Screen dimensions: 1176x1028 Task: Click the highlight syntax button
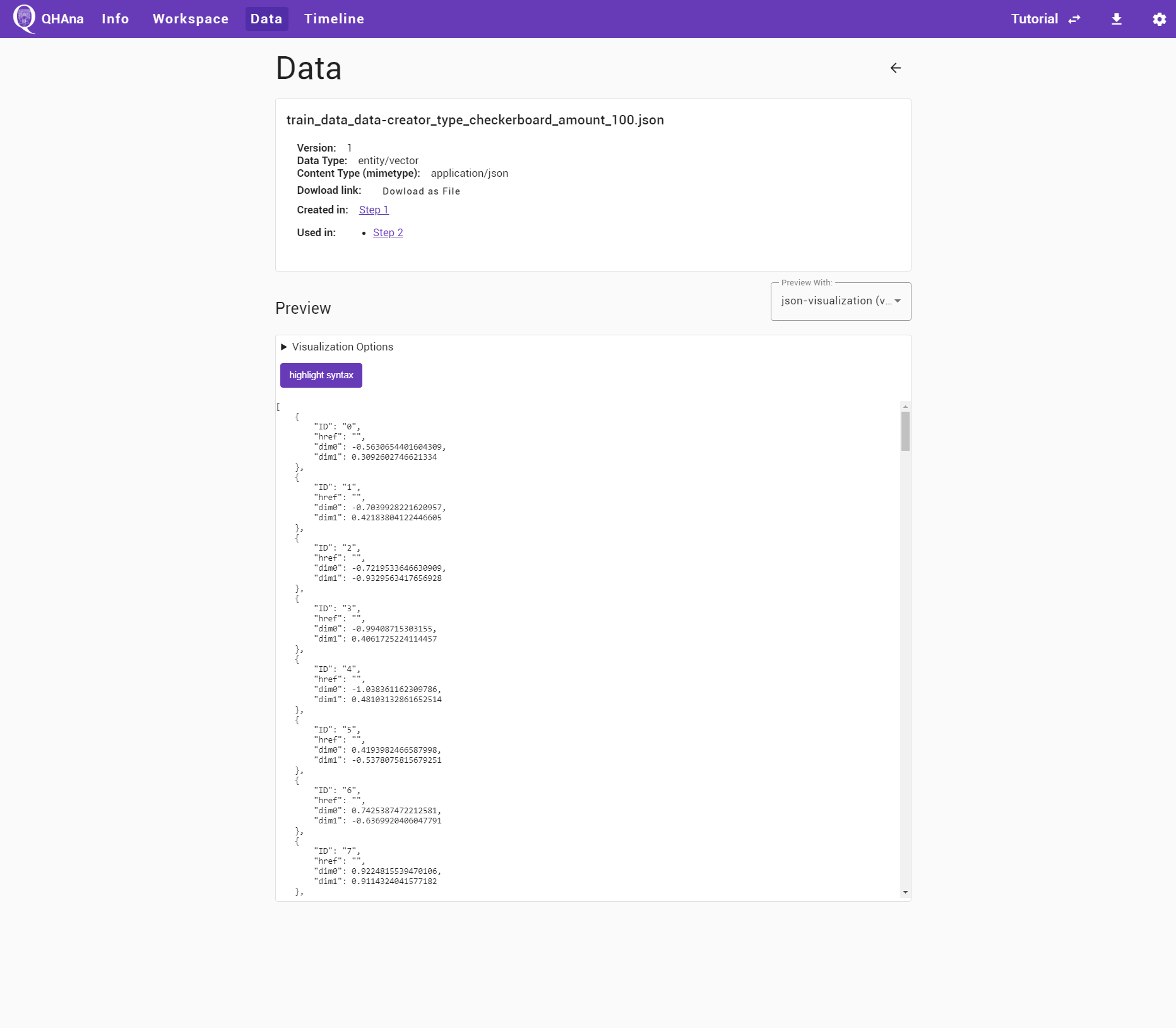point(321,375)
